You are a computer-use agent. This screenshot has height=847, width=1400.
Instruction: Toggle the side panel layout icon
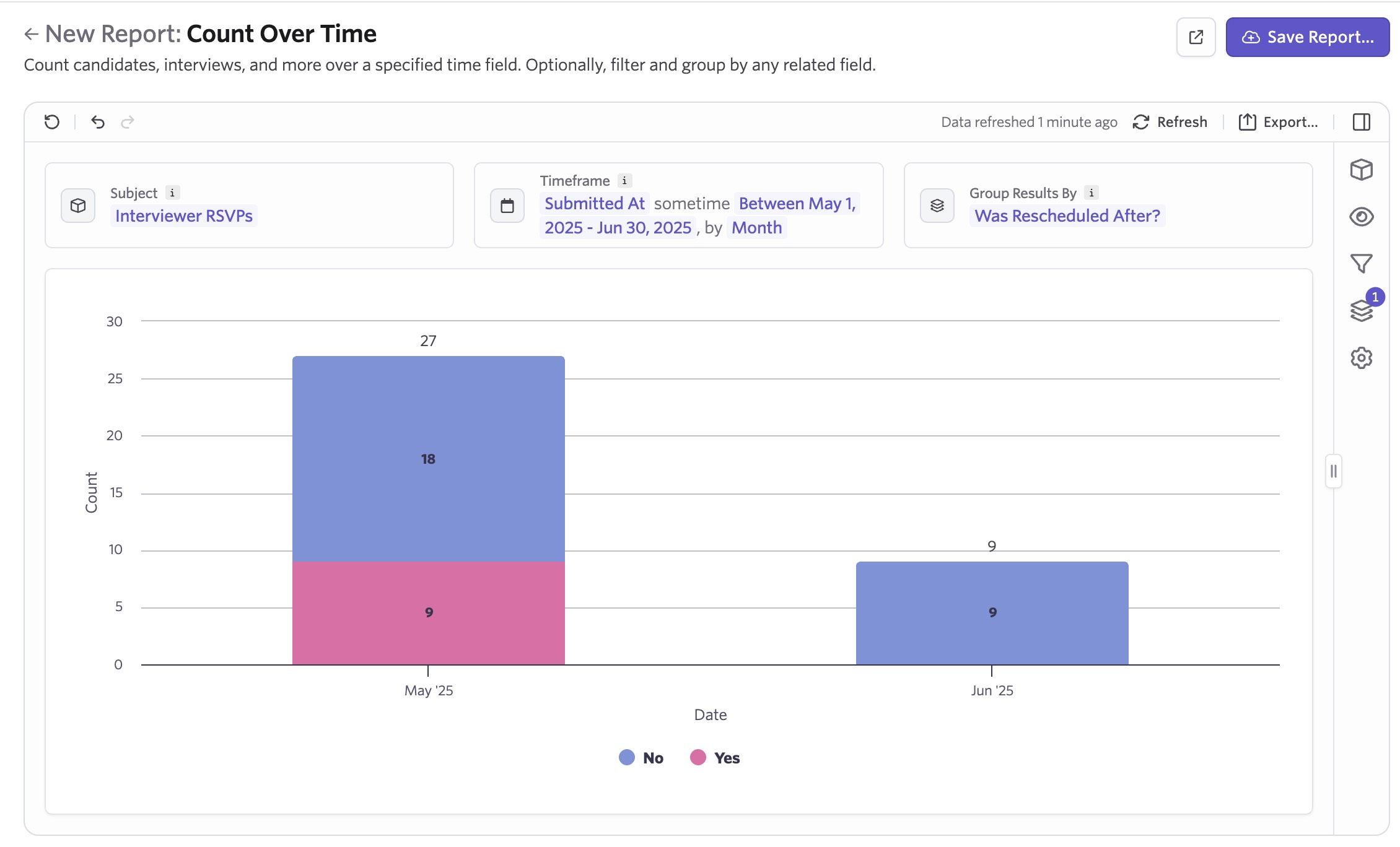click(x=1361, y=122)
